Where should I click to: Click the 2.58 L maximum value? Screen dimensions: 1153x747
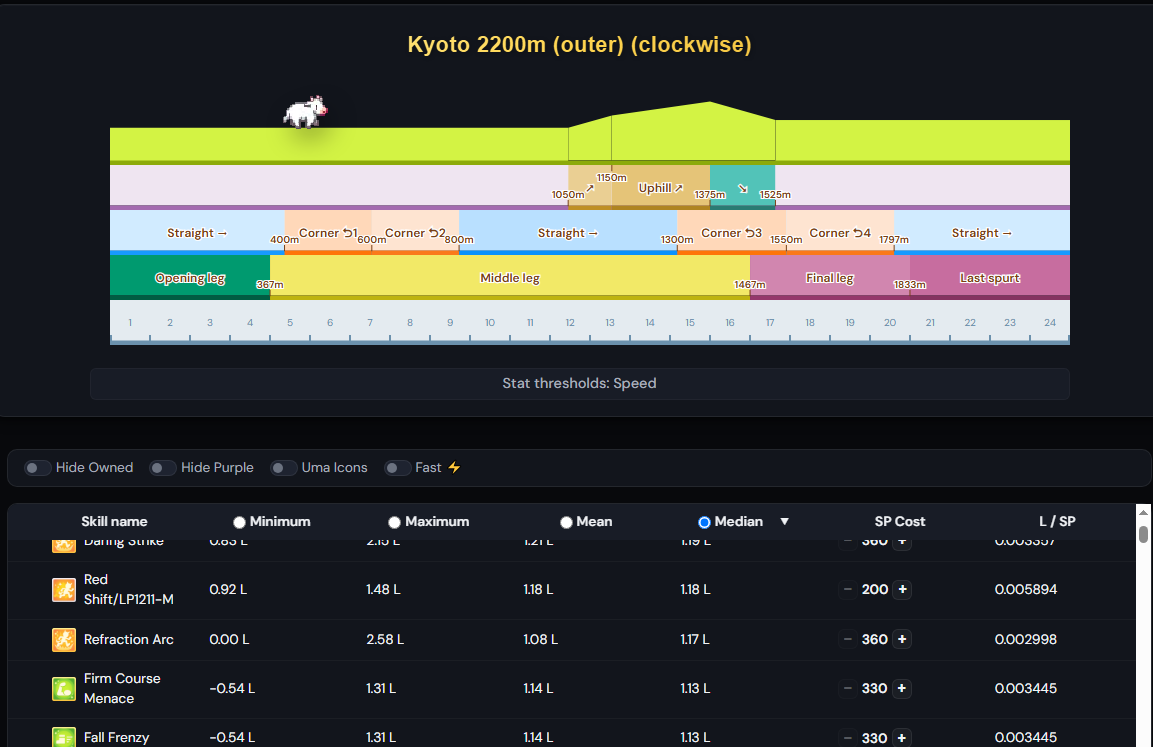[x=385, y=640]
